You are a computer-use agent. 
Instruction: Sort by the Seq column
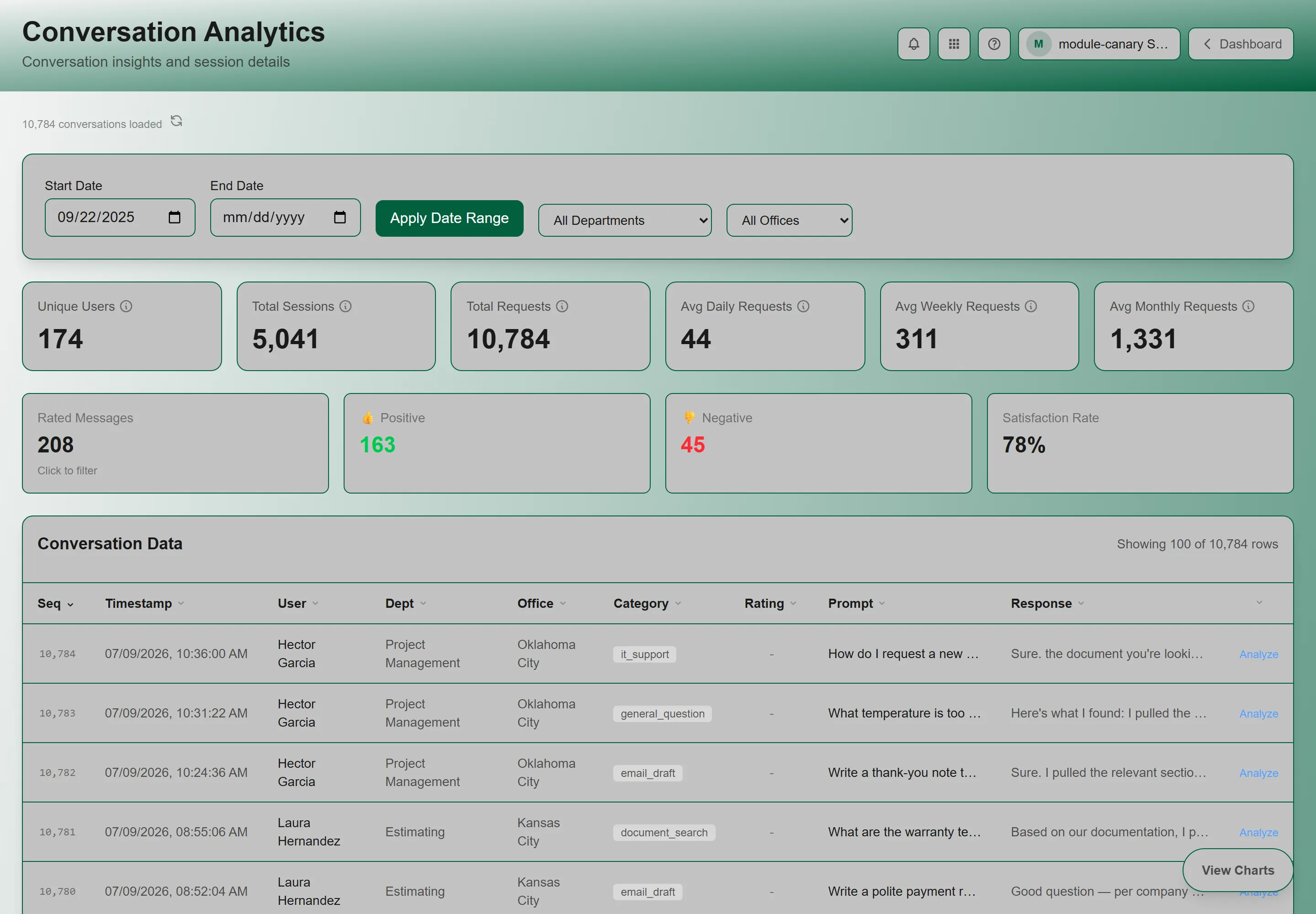[56, 604]
